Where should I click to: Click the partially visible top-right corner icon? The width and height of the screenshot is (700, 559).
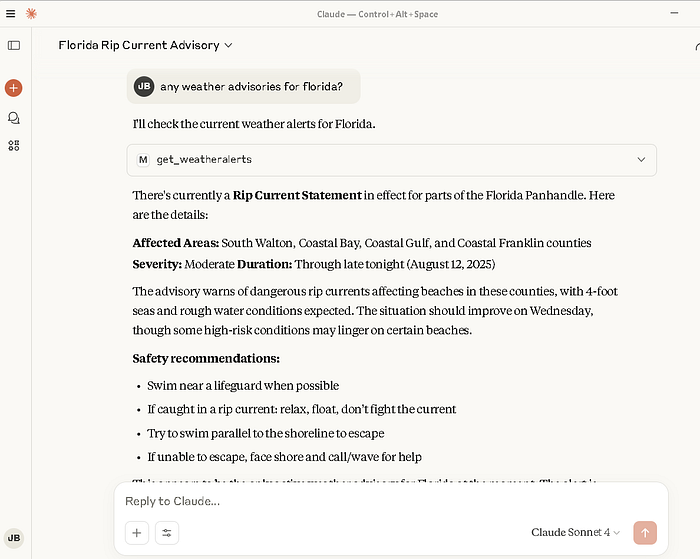(x=696, y=46)
